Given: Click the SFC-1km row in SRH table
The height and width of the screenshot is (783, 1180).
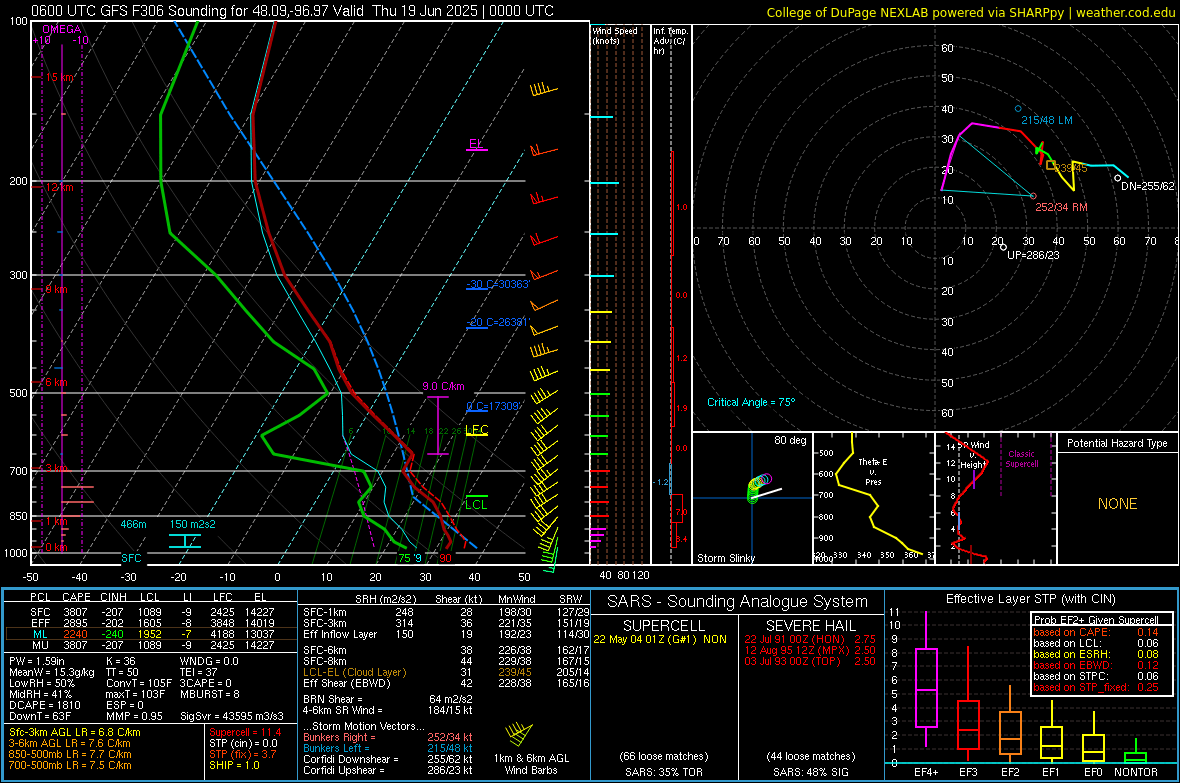Looking at the screenshot, I should click(446, 612).
